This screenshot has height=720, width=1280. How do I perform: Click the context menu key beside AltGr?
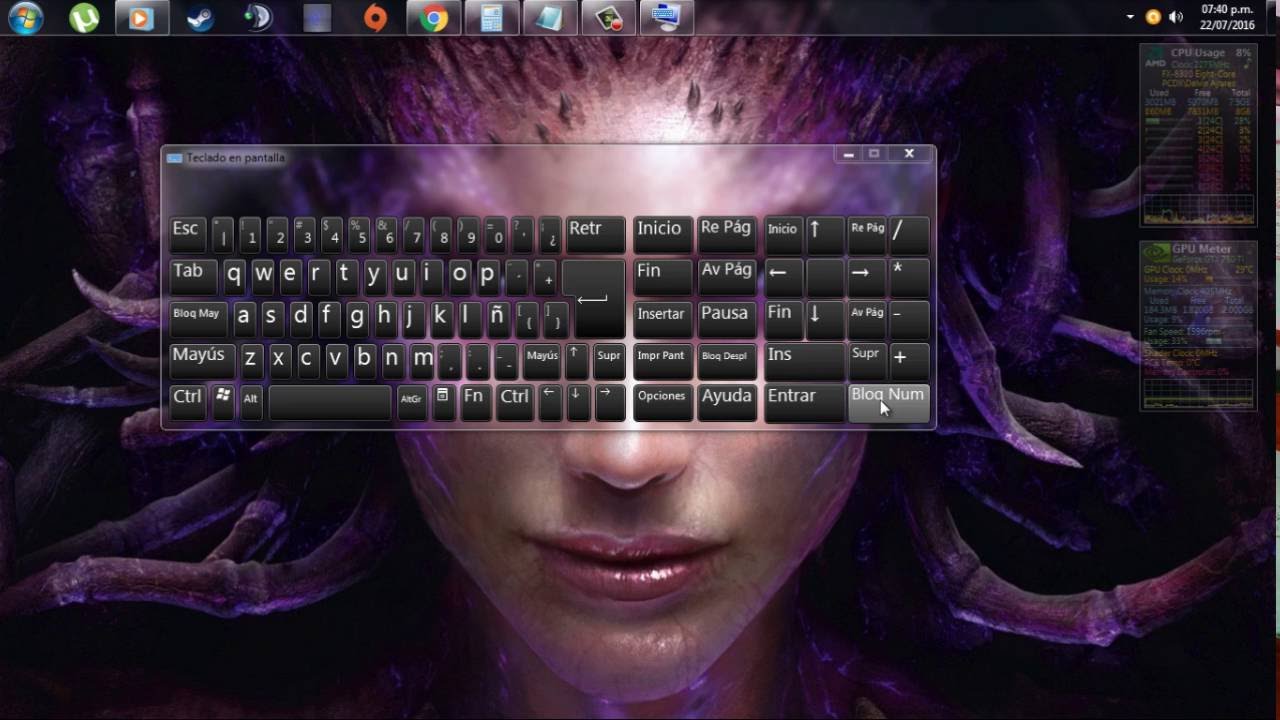pyautogui.click(x=442, y=401)
